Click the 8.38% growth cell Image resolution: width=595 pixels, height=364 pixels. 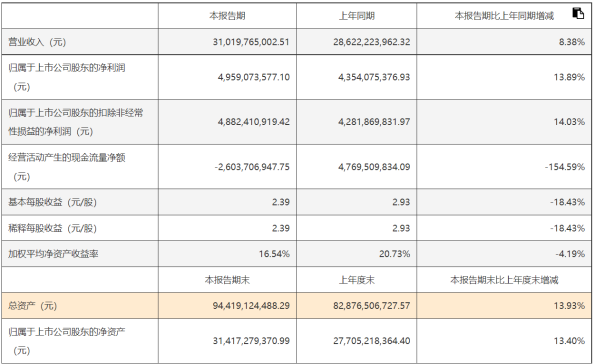pyautogui.click(x=571, y=42)
